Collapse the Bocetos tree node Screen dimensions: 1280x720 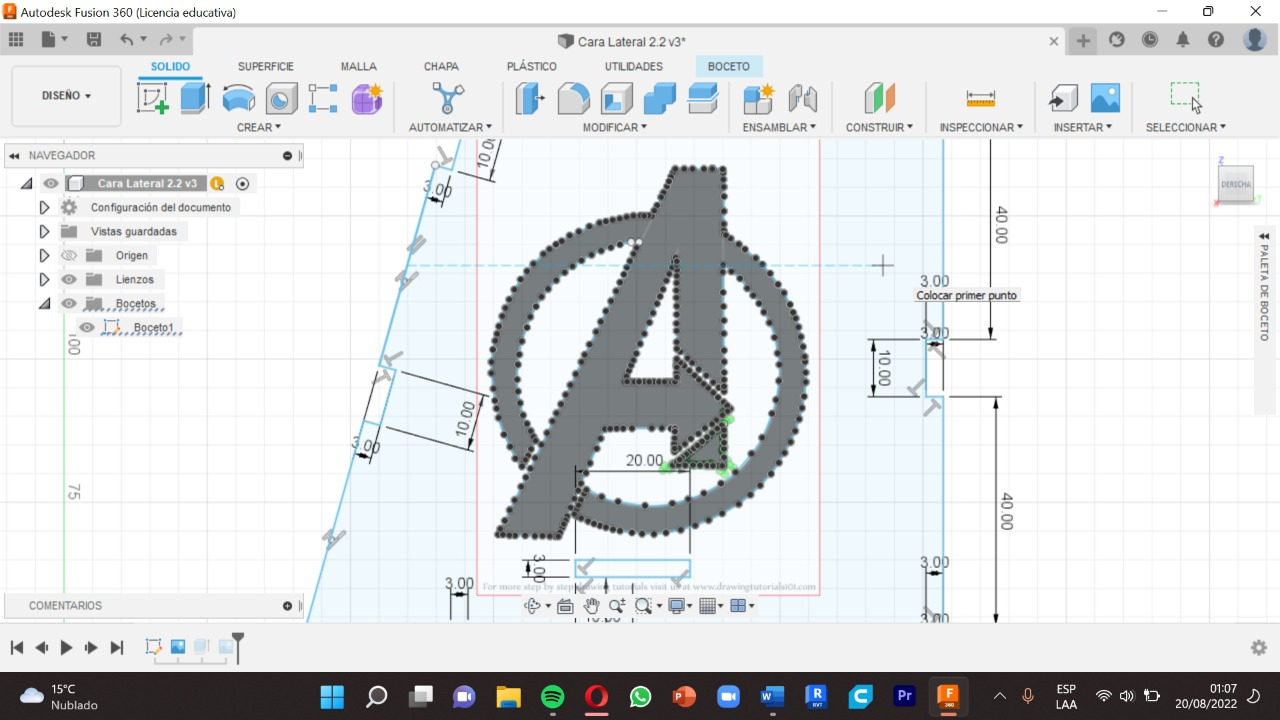pos(44,304)
